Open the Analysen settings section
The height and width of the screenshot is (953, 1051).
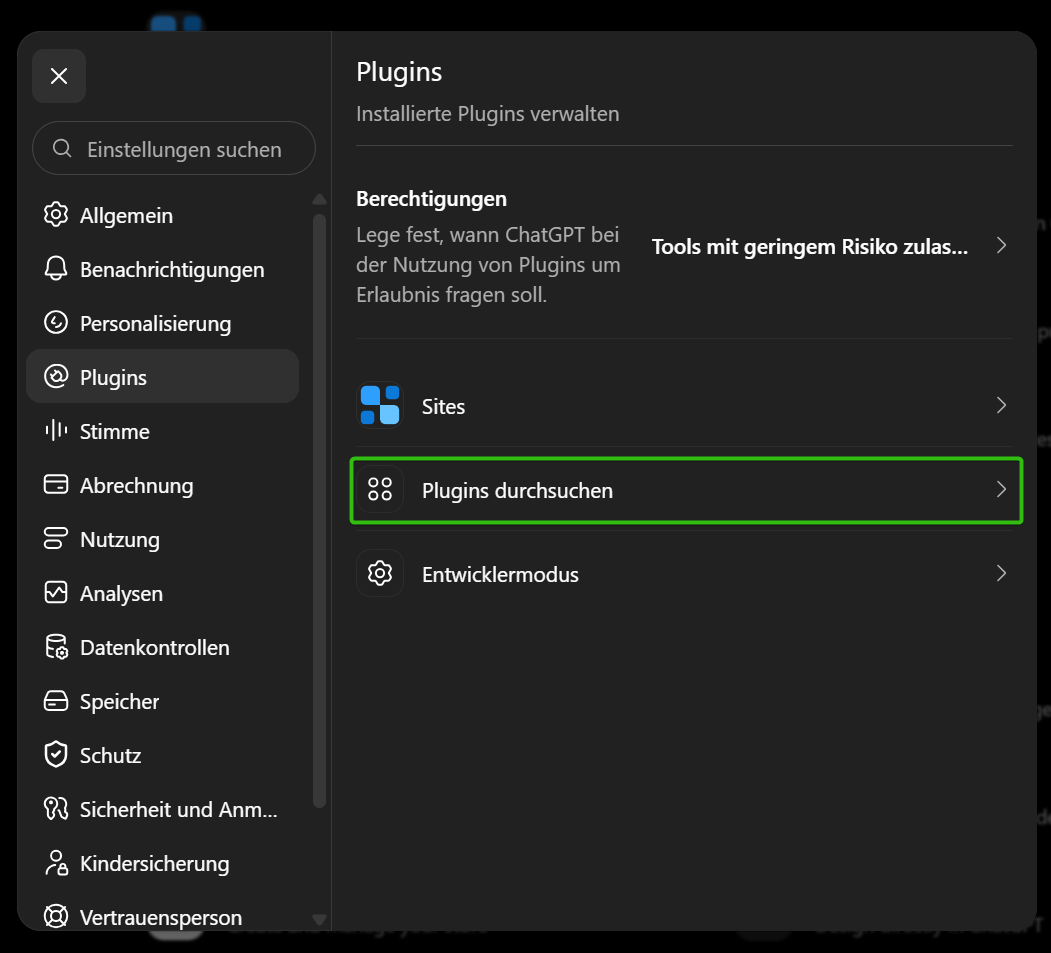[x=162, y=593]
